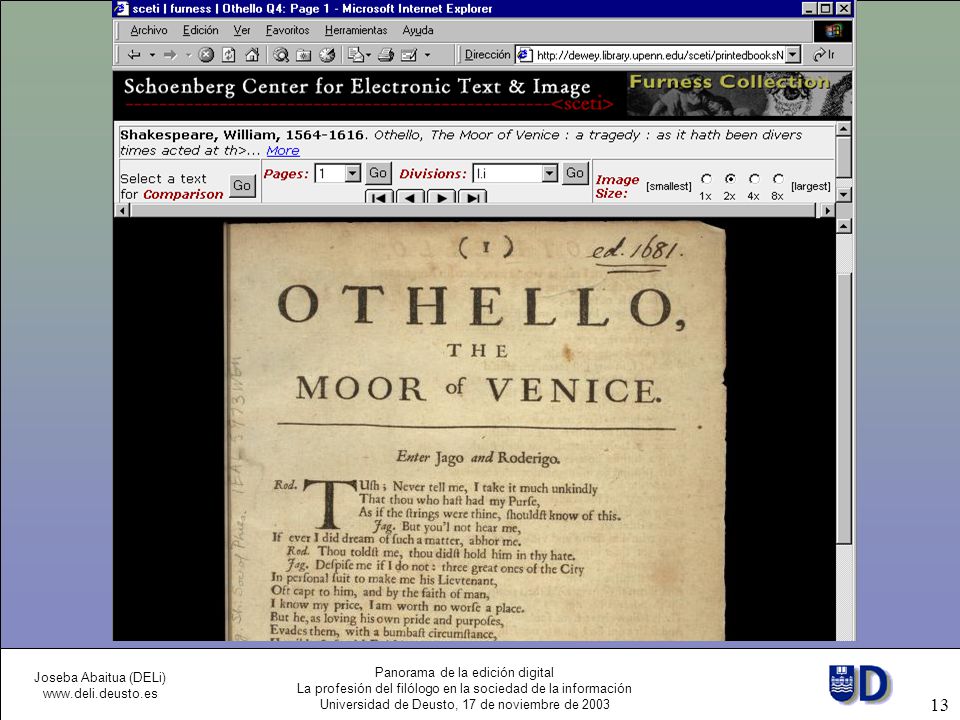
Task: Refresh the page with the Refresh icon
Action: coord(228,55)
